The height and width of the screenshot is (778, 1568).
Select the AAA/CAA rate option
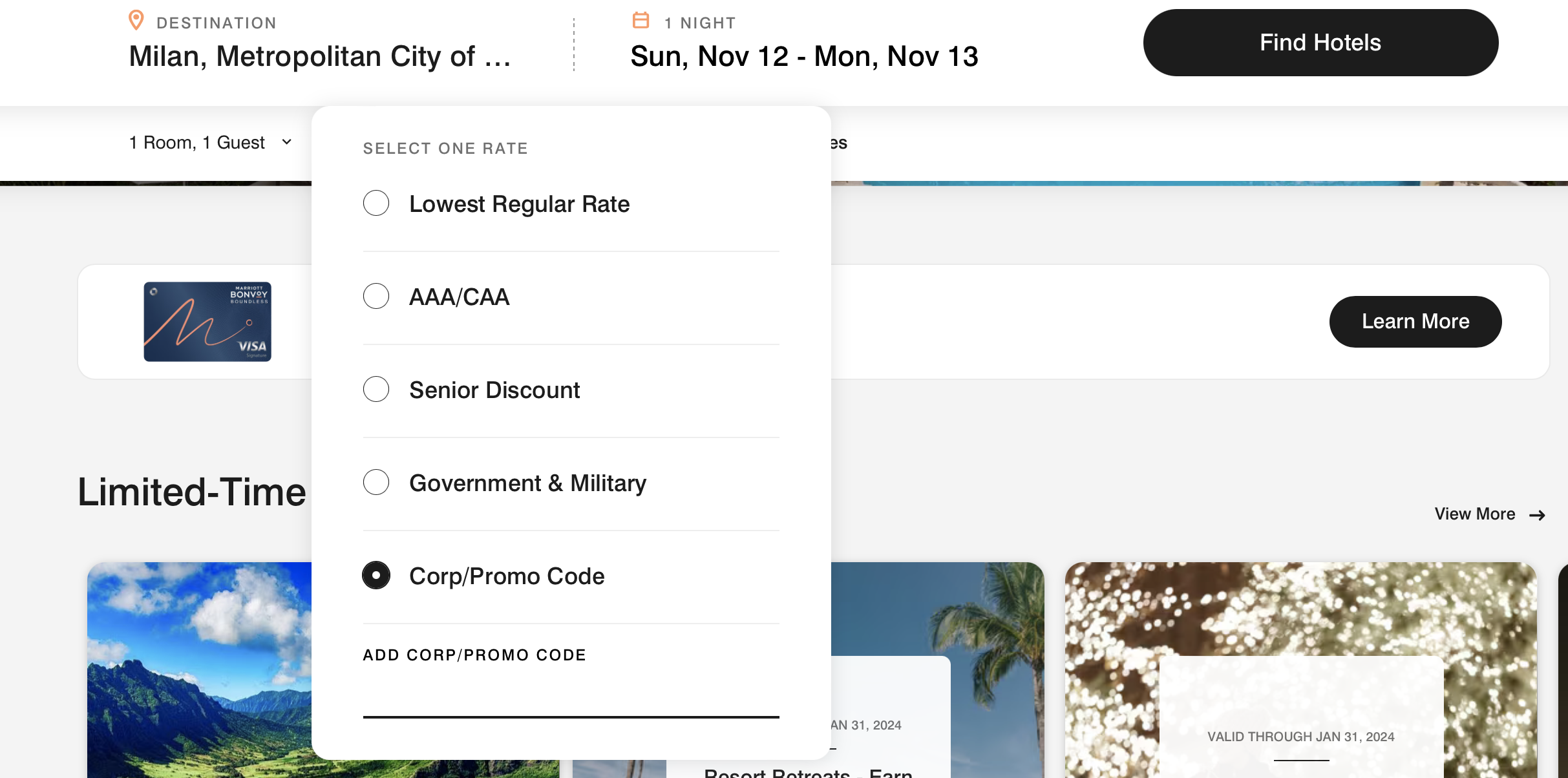tap(376, 297)
